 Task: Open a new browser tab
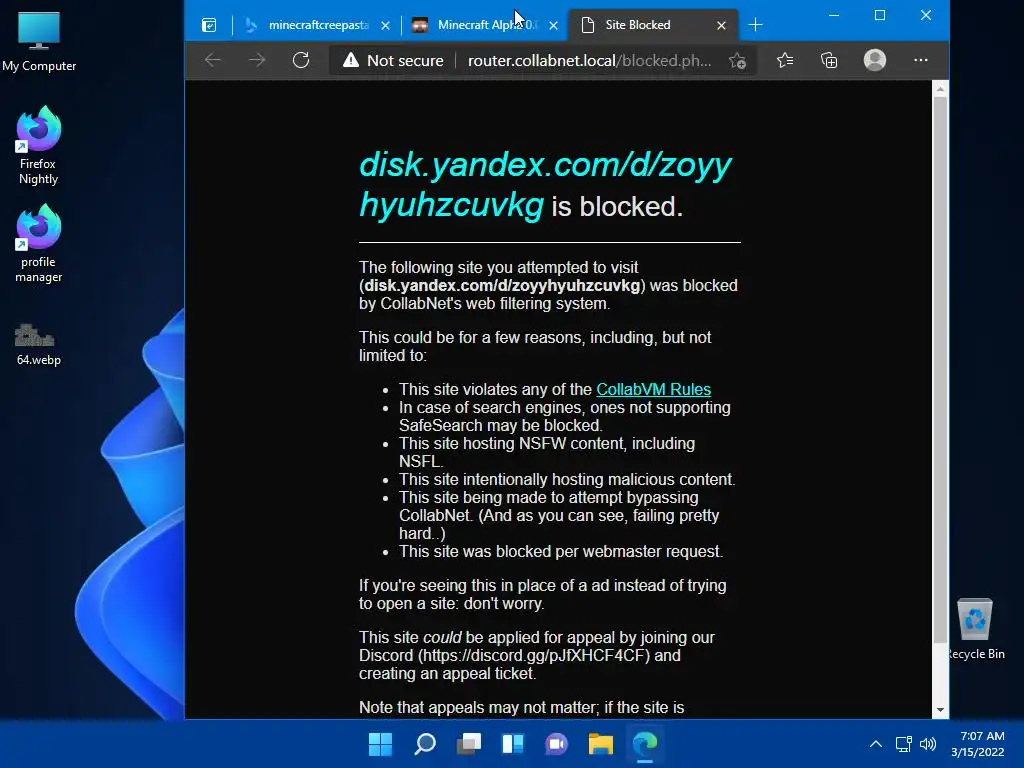click(x=756, y=25)
